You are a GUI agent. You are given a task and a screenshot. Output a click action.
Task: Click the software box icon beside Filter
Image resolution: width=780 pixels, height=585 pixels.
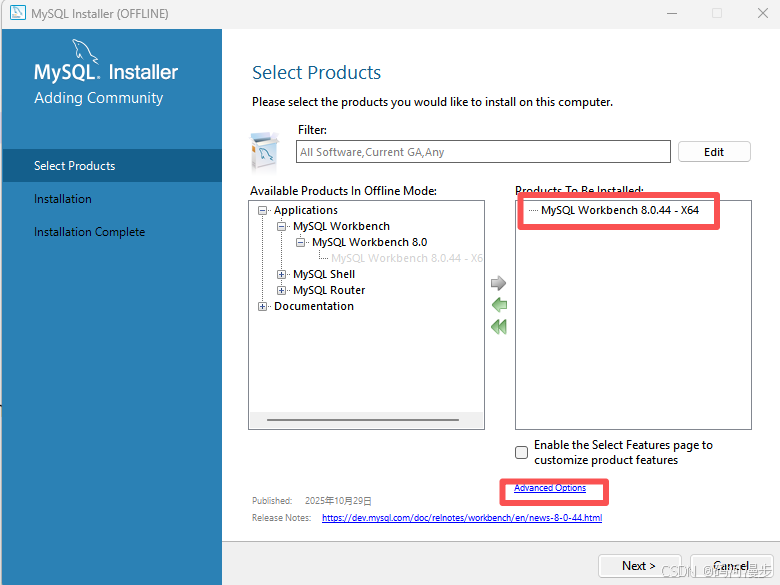coord(265,151)
